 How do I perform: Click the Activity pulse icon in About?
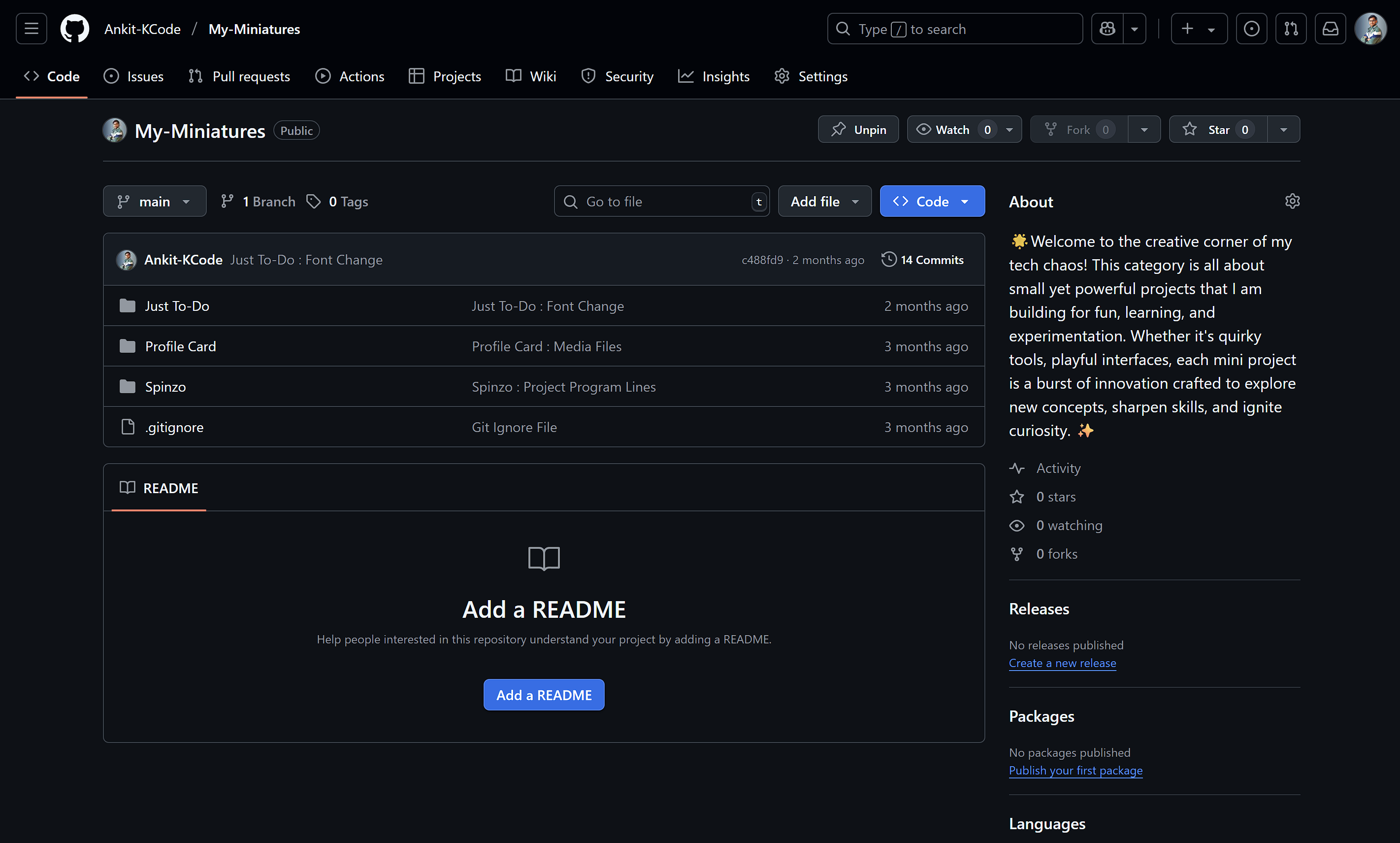(x=1017, y=468)
